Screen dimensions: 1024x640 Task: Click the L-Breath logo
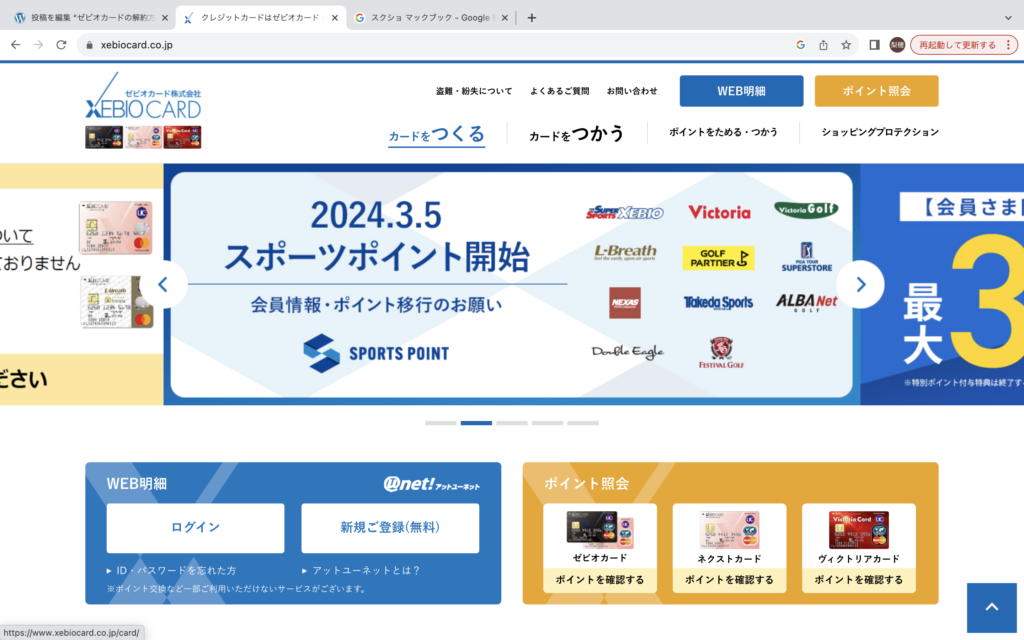pos(625,253)
